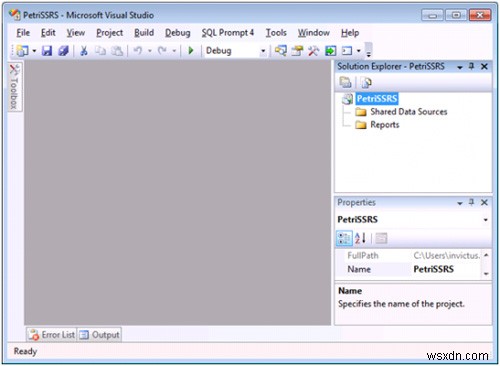
Task: Toggle auto-hide pin on Properties panel
Action: [x=471, y=202]
